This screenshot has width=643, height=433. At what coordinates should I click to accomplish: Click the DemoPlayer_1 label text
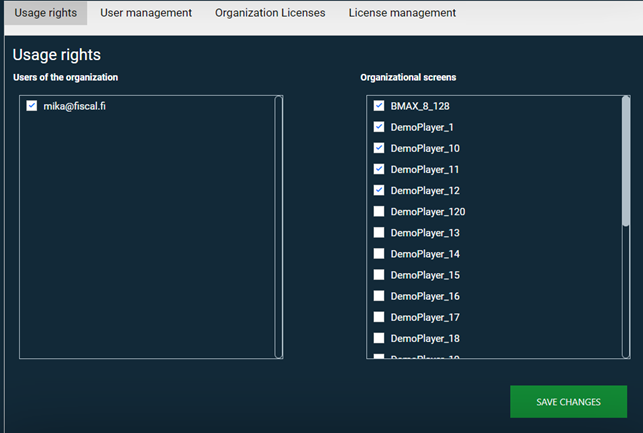click(422, 128)
